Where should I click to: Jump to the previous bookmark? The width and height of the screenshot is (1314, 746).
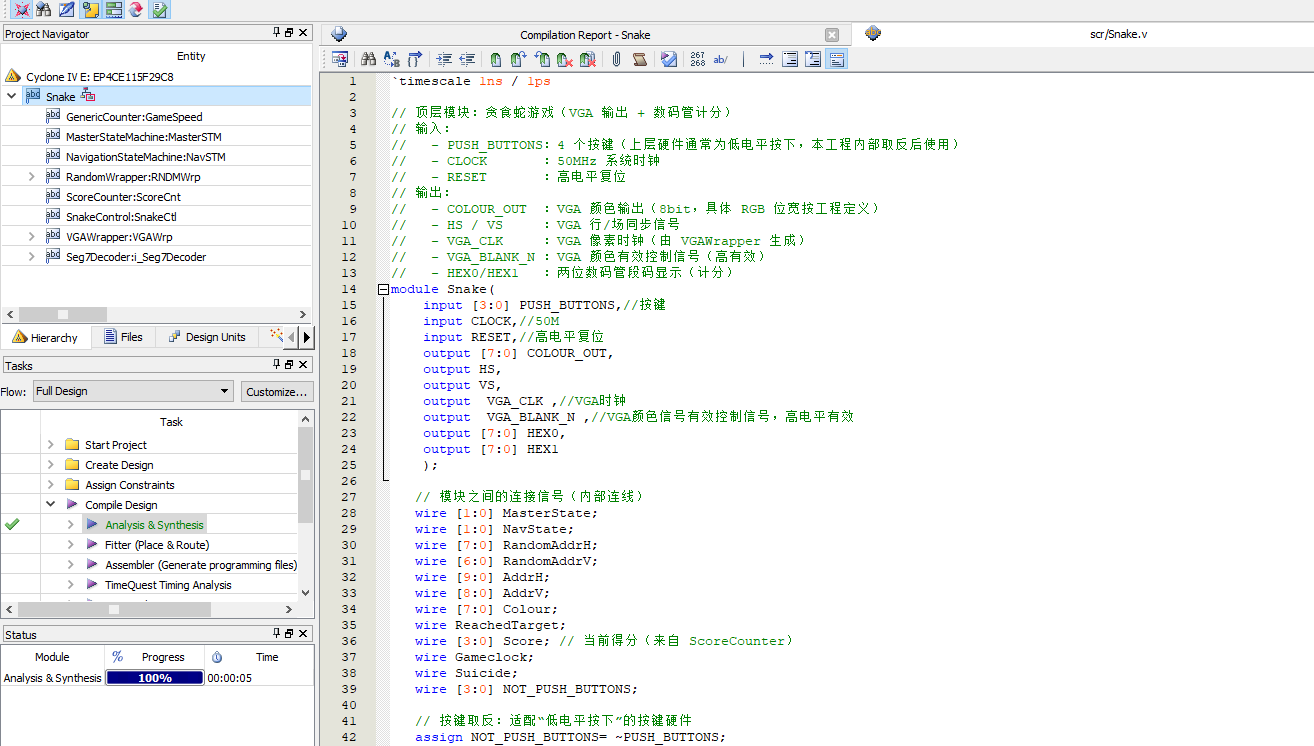click(542, 59)
